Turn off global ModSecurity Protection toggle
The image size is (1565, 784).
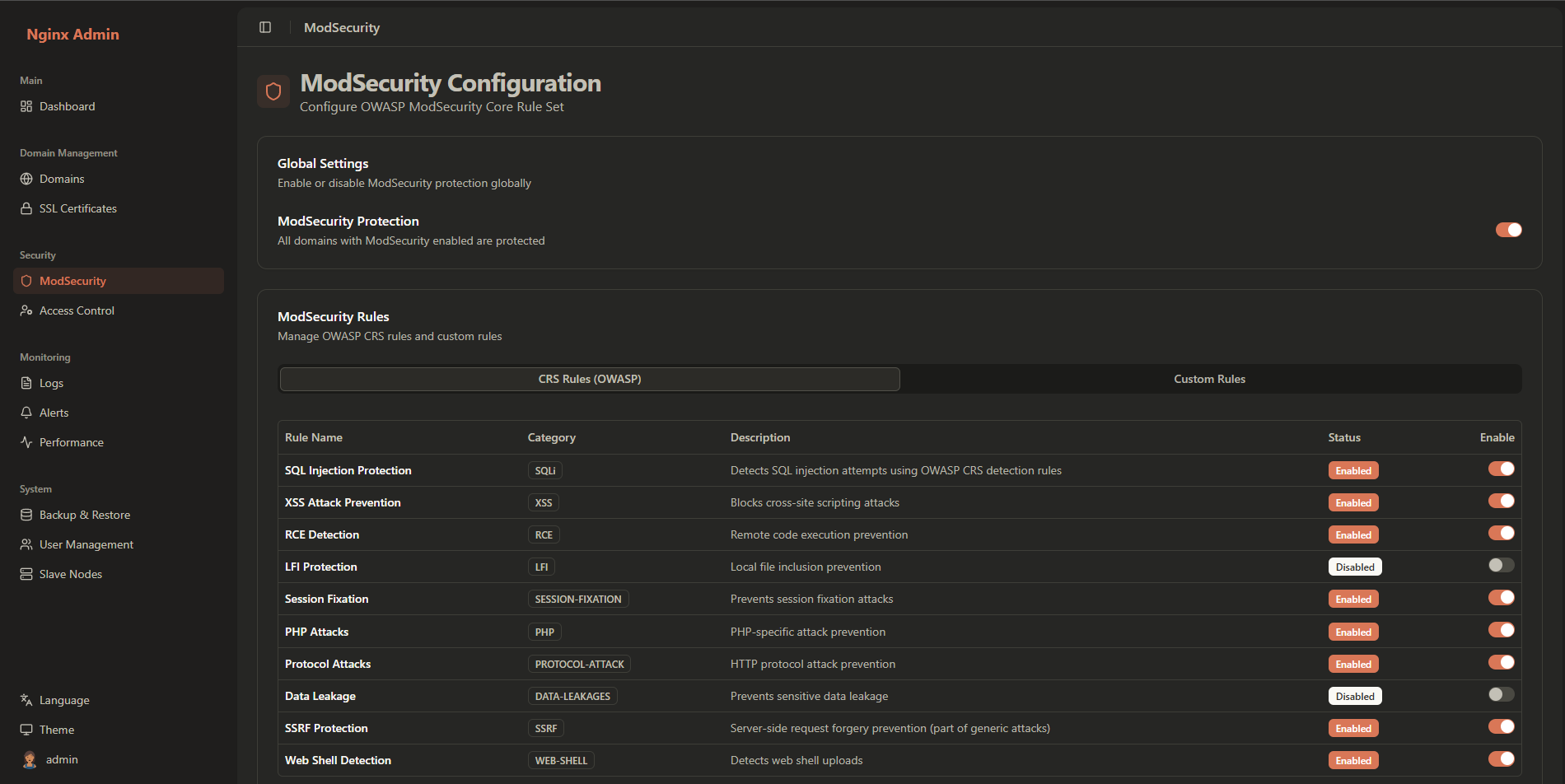[x=1508, y=230]
